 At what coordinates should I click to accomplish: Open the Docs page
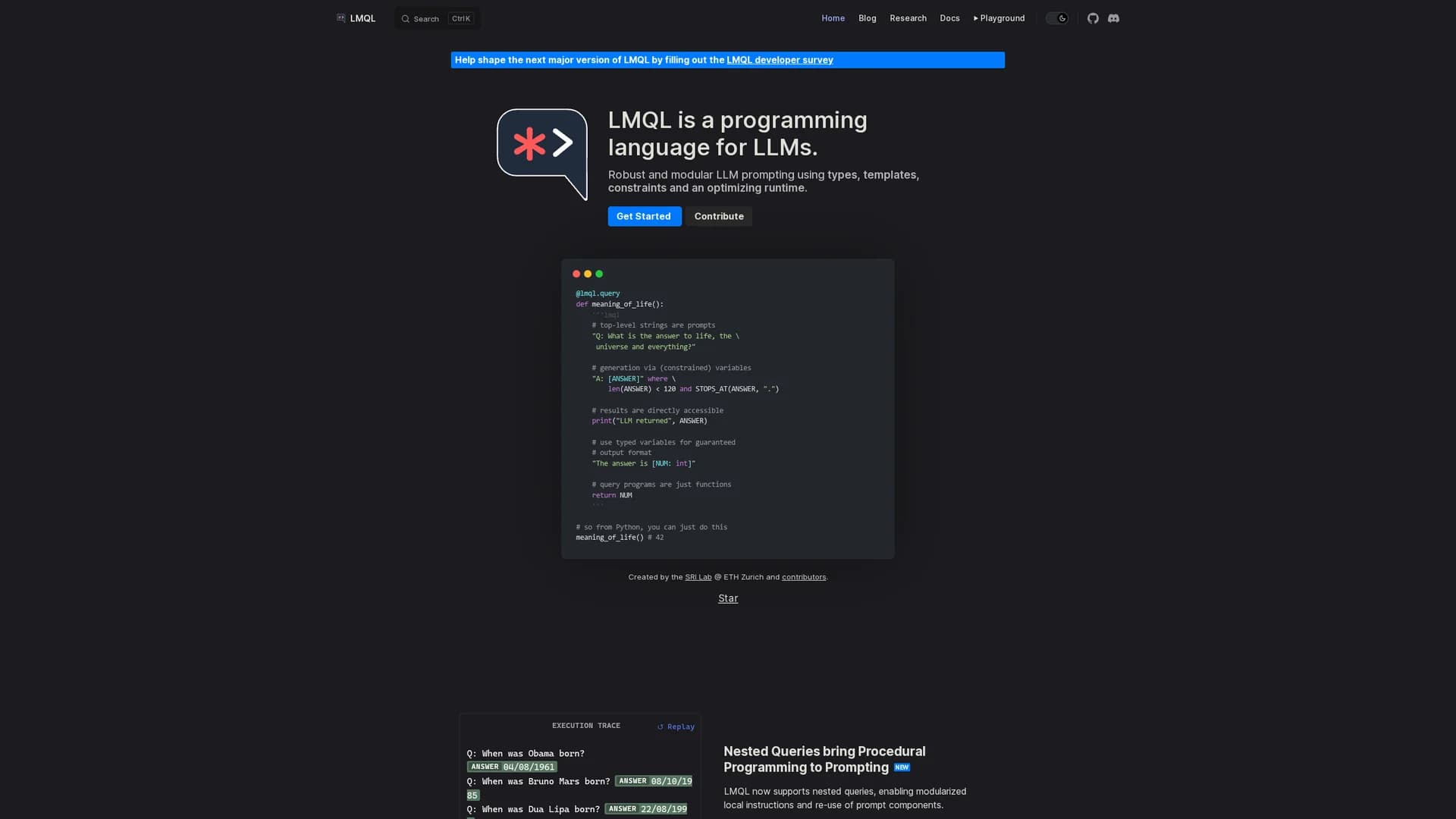click(949, 18)
